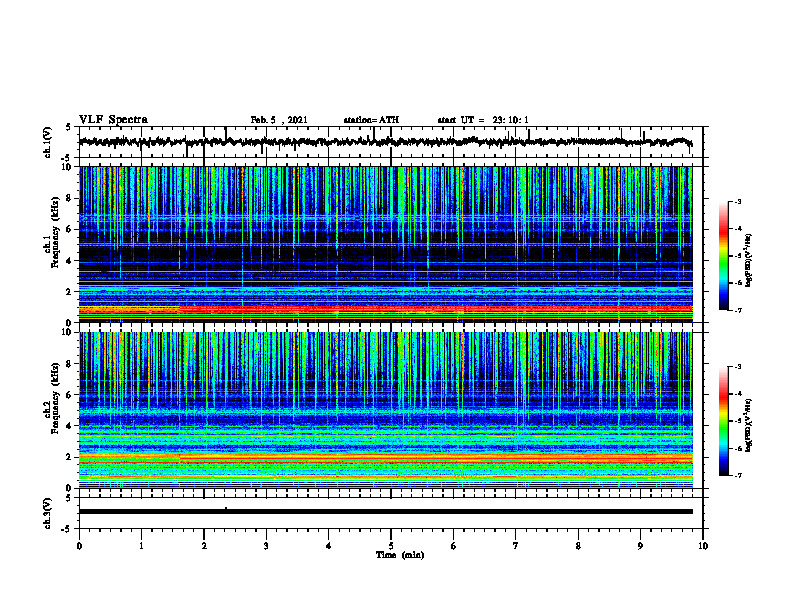Click the 'ch.1(V)' axis label
The height and width of the screenshot is (612, 792).
[48, 142]
